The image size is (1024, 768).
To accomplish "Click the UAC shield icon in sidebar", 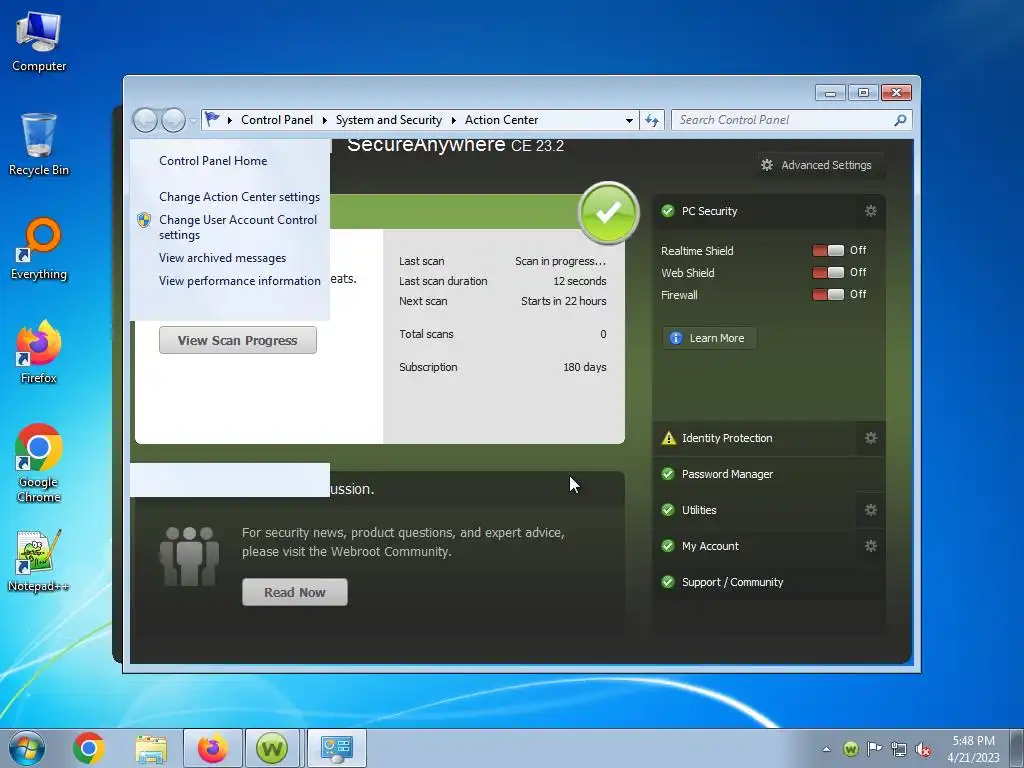I will point(144,220).
